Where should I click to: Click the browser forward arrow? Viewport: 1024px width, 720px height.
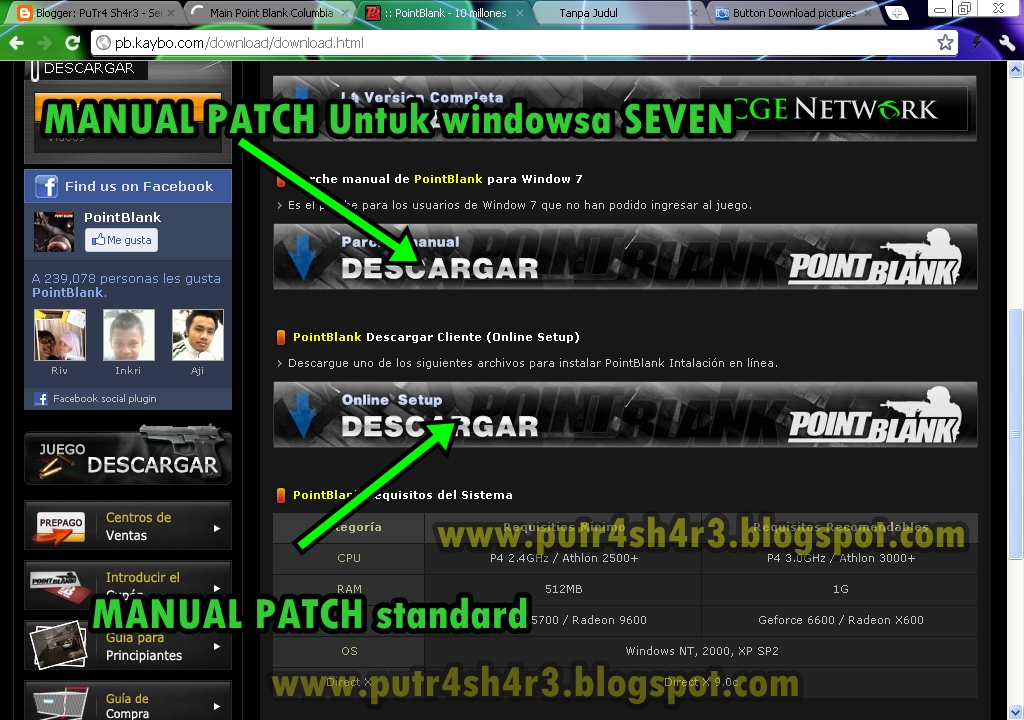(x=44, y=43)
